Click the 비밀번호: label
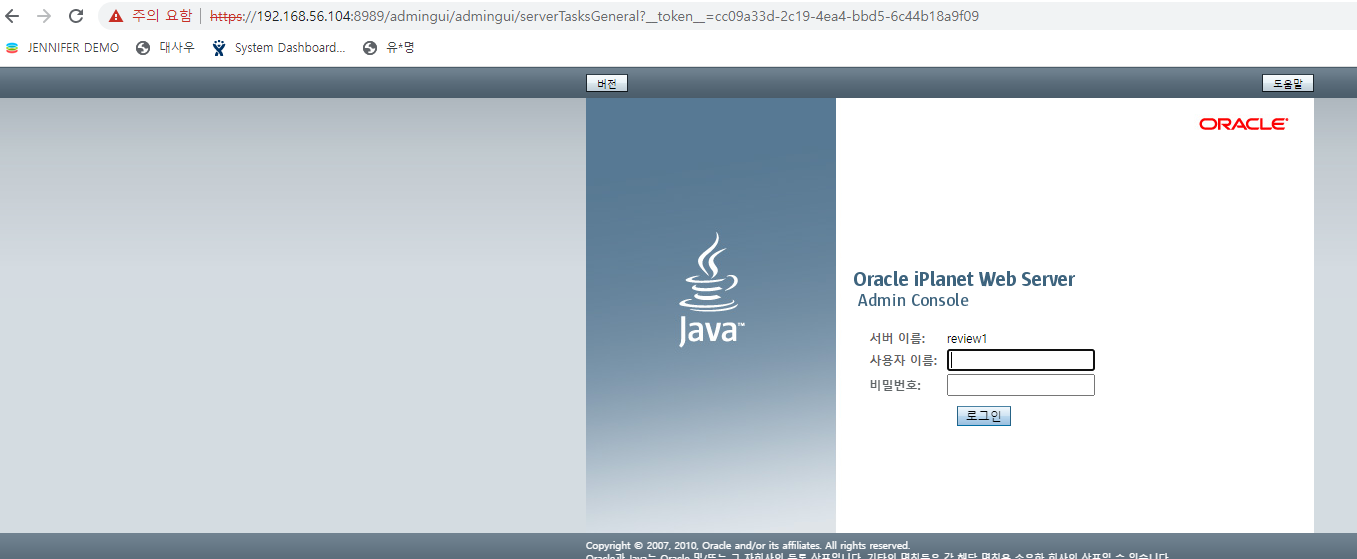The width and height of the screenshot is (1357, 559). coord(895,385)
